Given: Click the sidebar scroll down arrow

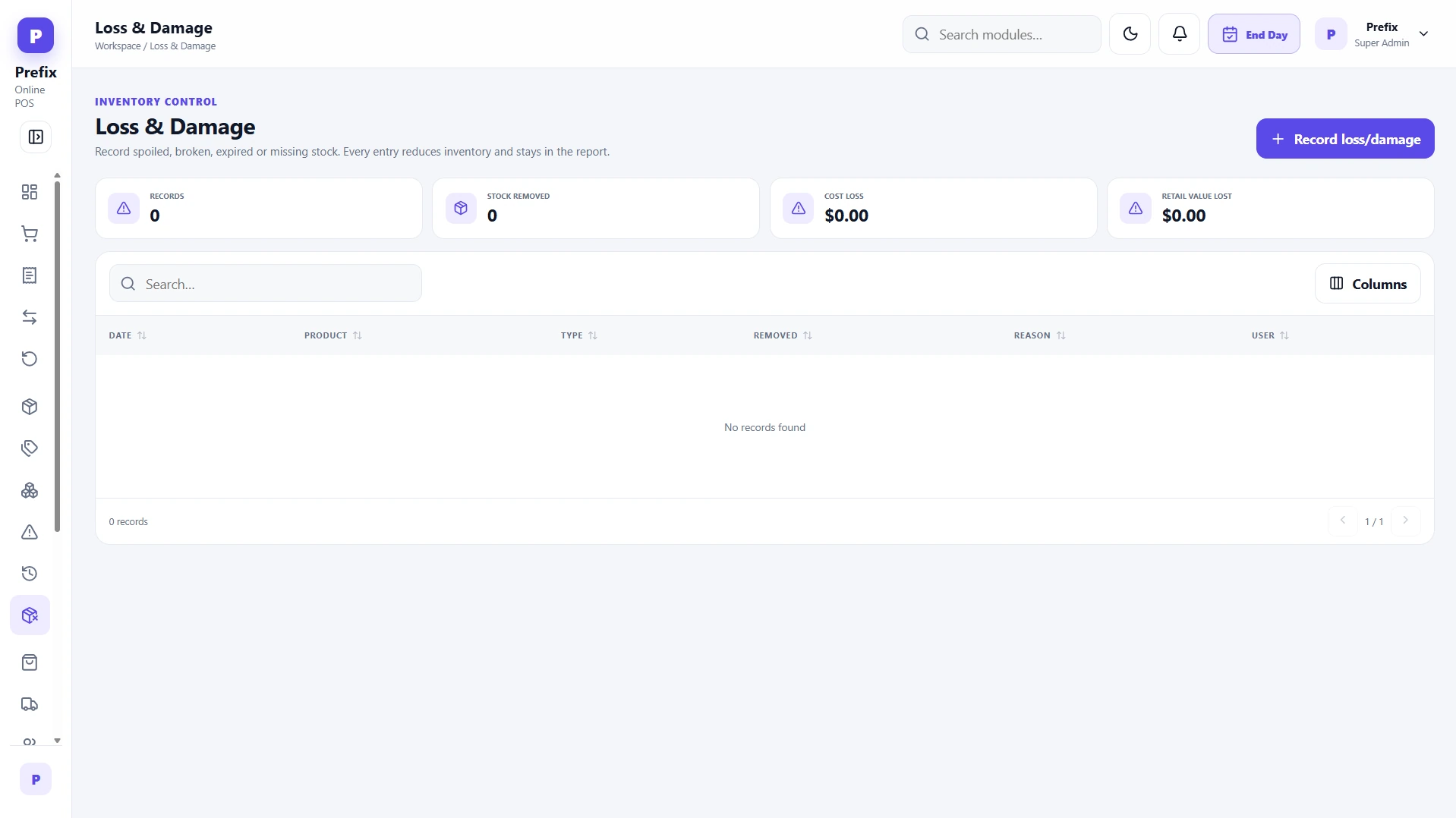Looking at the screenshot, I should (x=57, y=741).
